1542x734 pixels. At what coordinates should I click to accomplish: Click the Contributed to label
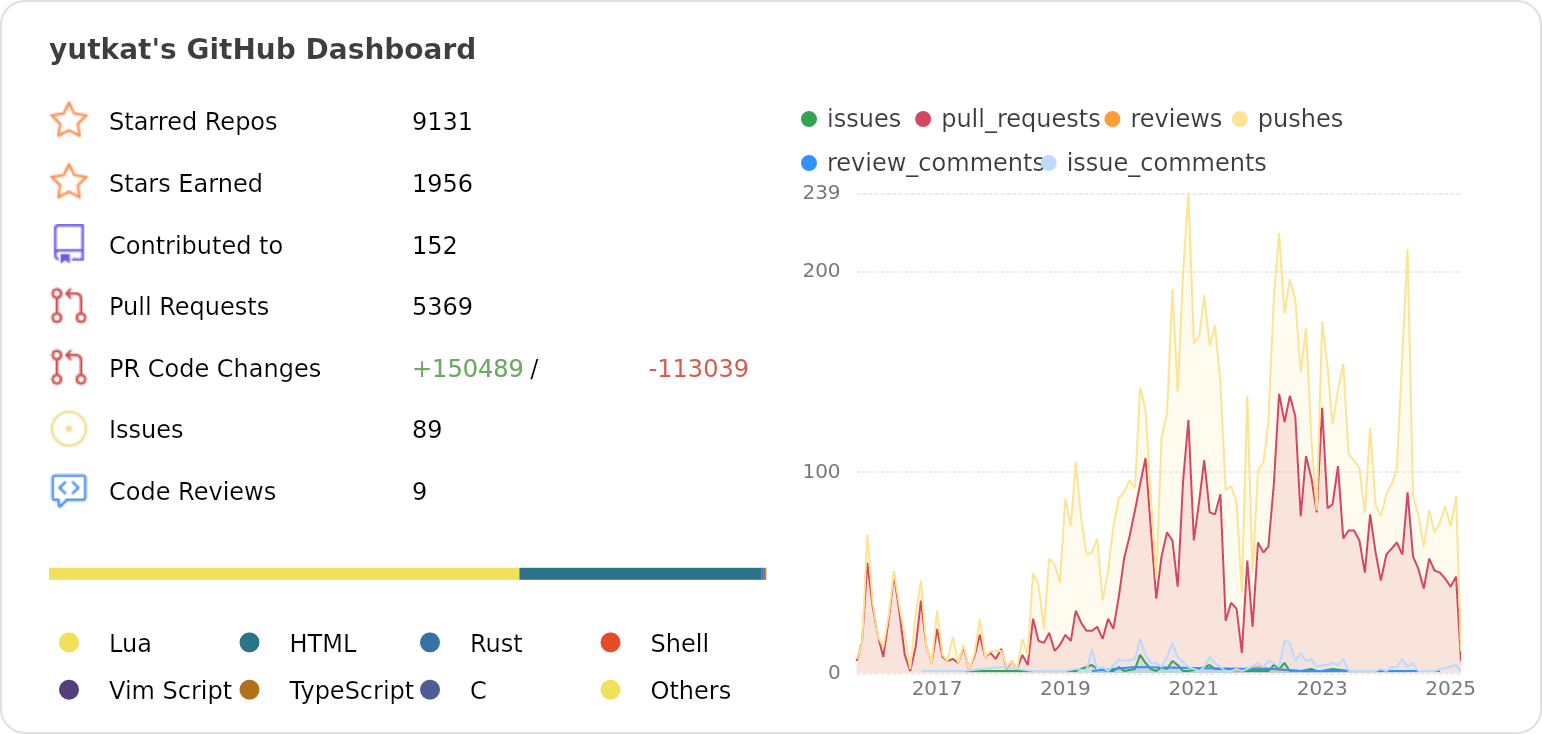pos(196,246)
